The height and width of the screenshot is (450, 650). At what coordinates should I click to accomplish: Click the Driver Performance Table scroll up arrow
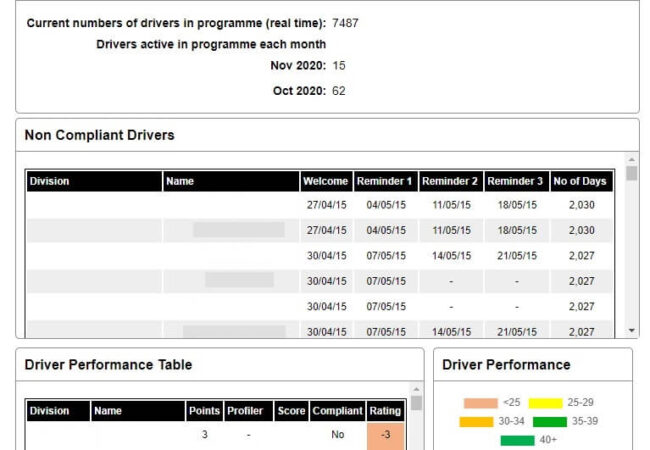[417, 389]
